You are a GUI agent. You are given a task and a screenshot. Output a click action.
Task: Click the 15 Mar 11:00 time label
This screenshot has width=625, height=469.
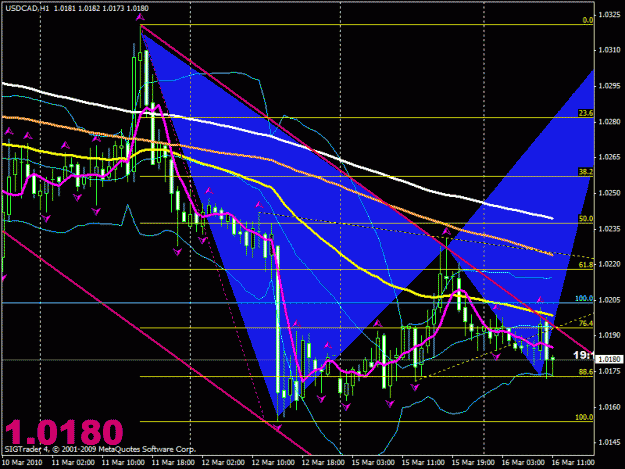[423, 463]
